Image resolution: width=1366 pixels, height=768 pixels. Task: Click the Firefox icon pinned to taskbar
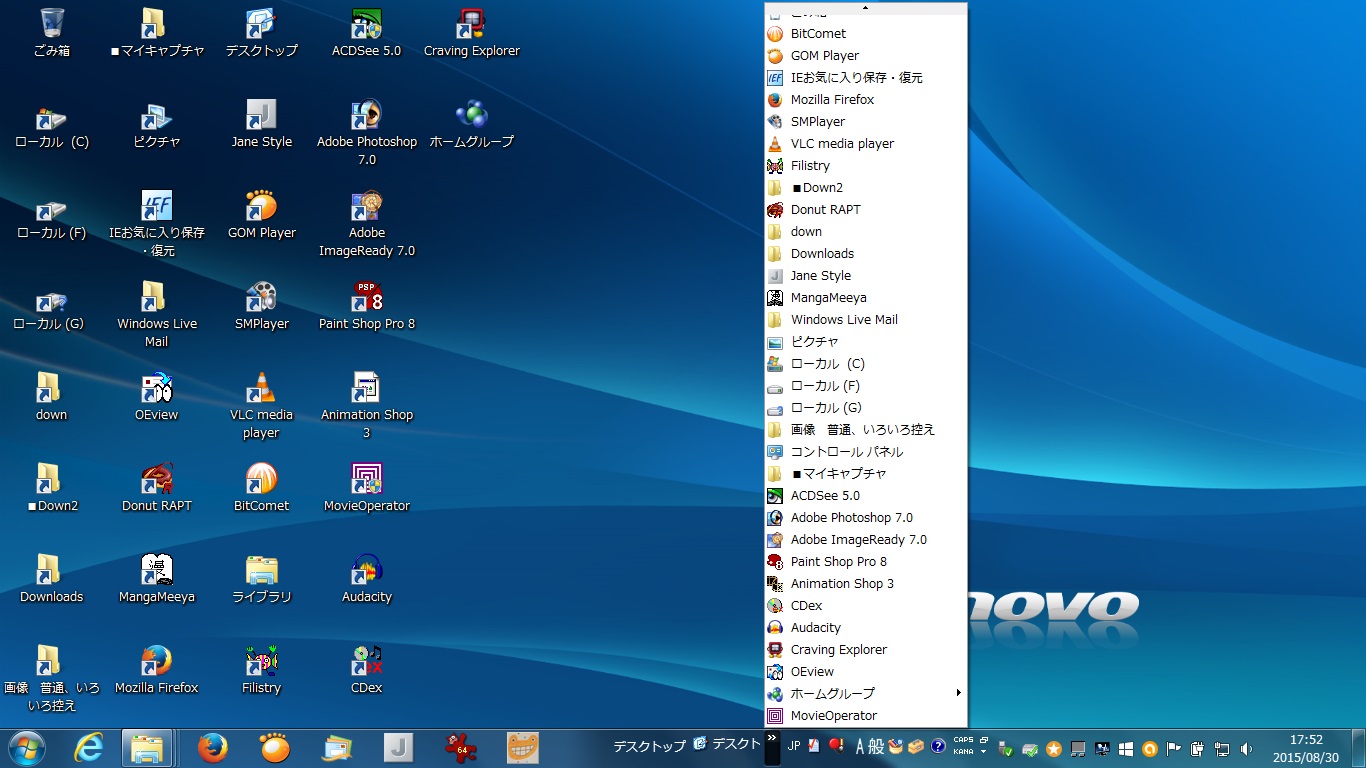click(x=212, y=747)
